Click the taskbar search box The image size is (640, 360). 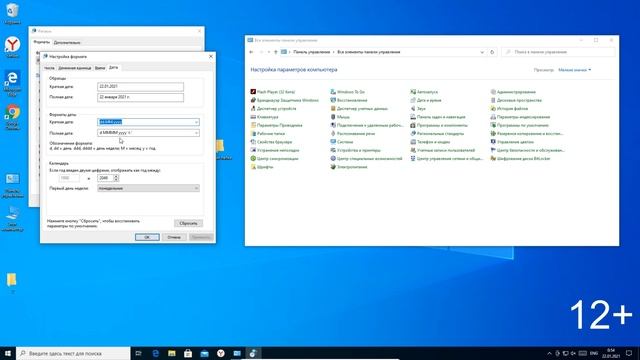(73, 353)
